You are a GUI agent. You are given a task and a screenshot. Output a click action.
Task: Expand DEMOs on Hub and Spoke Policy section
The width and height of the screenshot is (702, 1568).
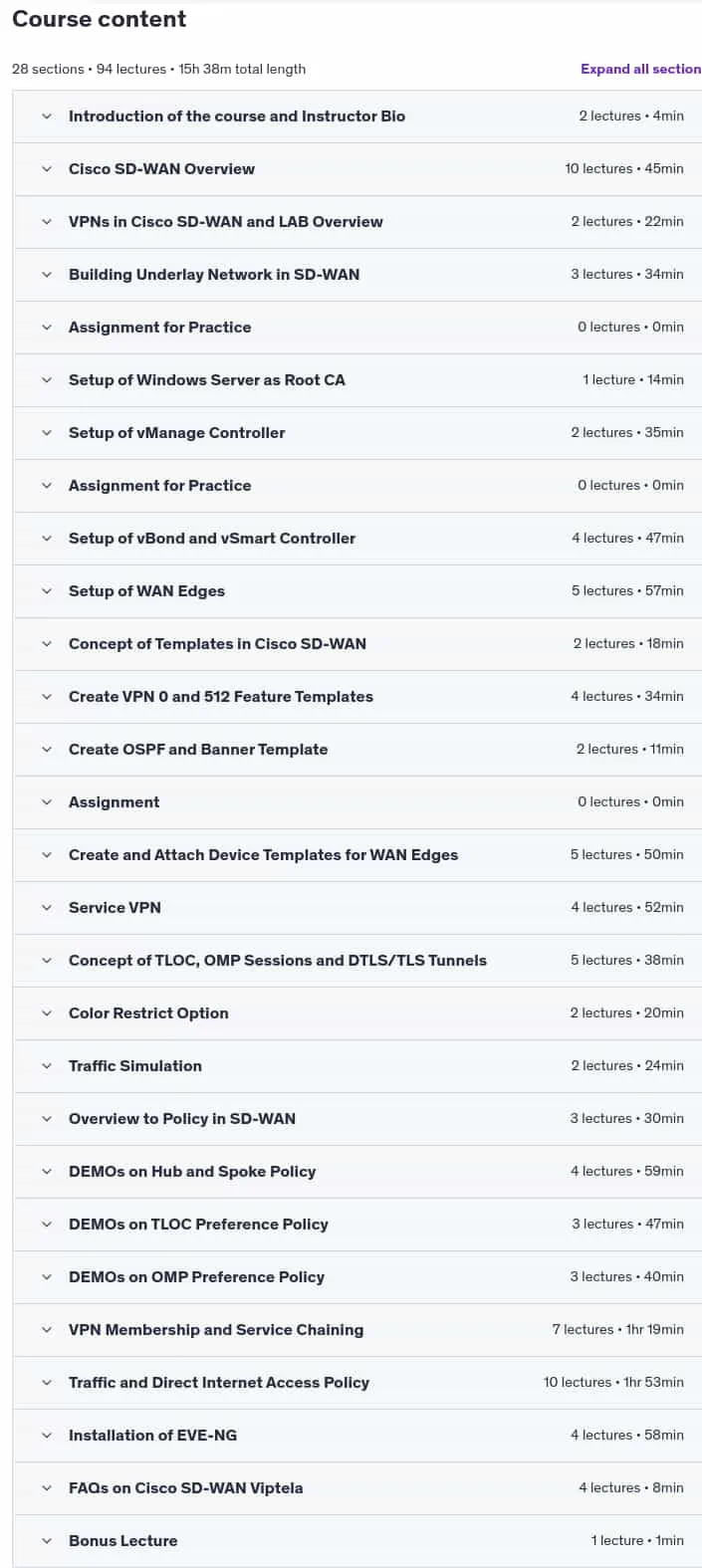pyautogui.click(x=357, y=1172)
